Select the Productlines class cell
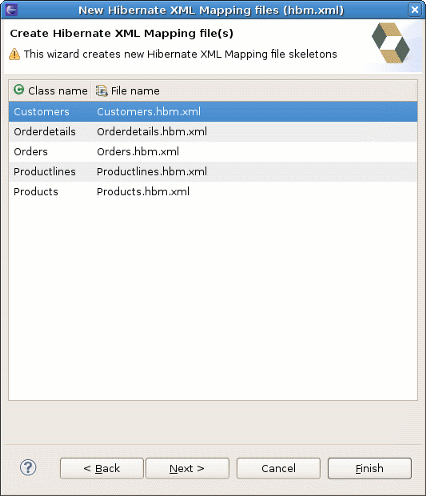Viewport: 426px width, 496px height. pos(45,172)
